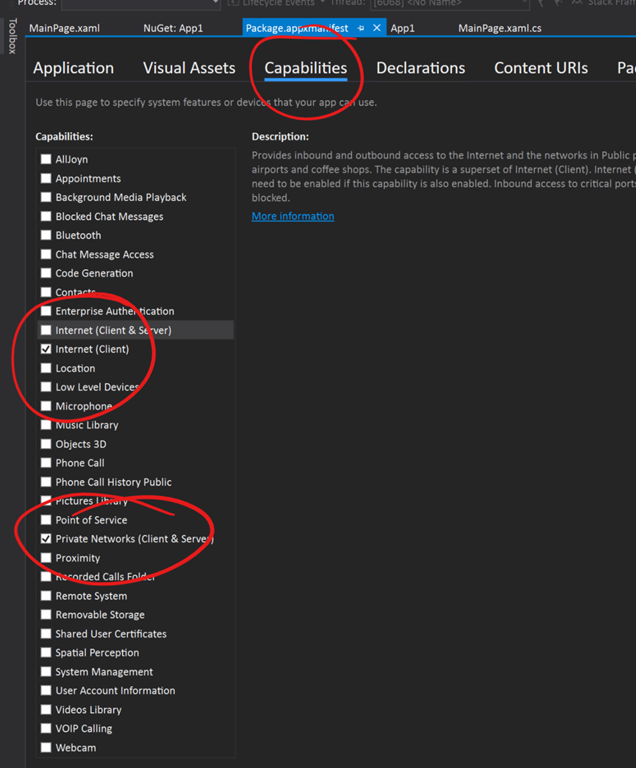Check the Appointments capability

pos(46,178)
